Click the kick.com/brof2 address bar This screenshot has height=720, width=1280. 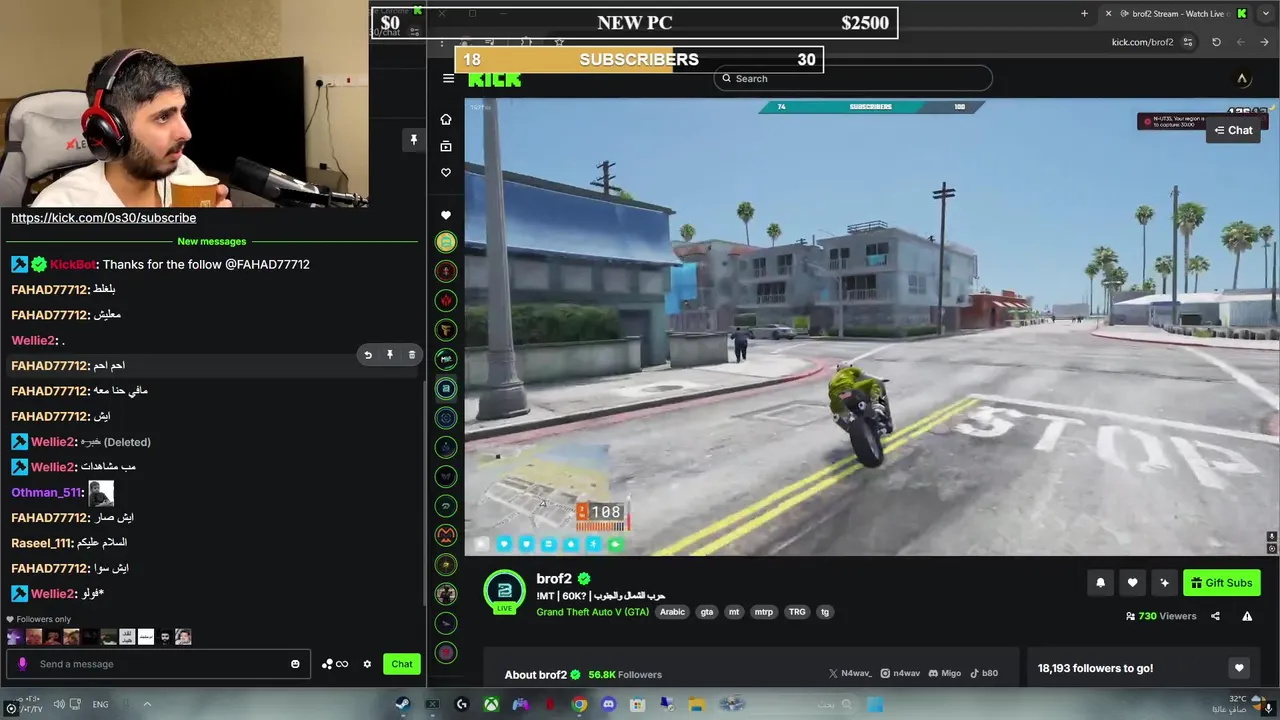pos(1142,42)
